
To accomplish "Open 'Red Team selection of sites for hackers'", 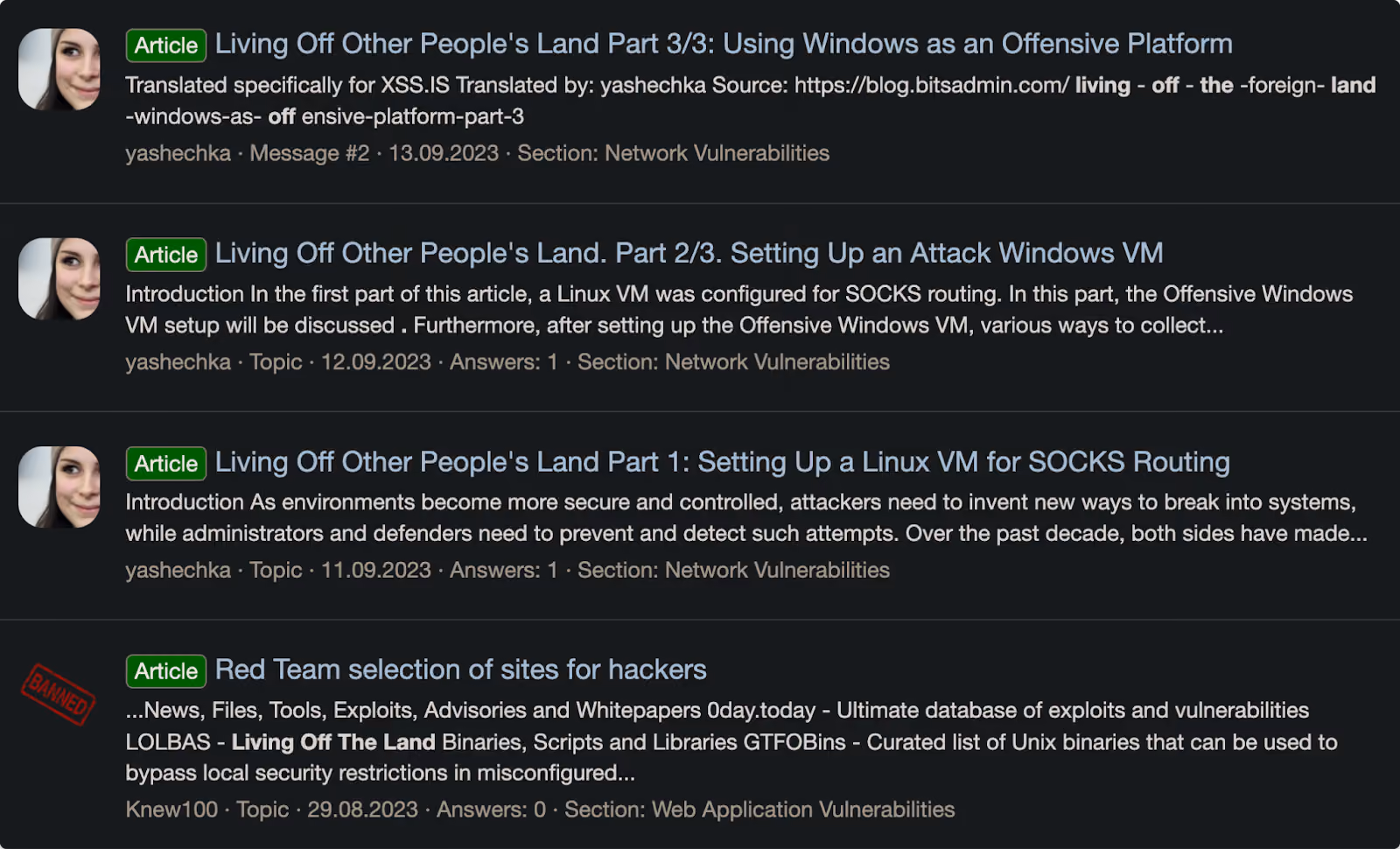I will point(461,670).
